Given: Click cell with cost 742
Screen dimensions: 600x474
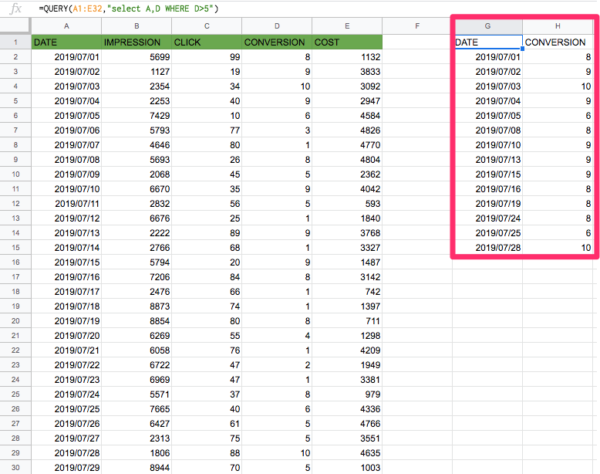Looking at the screenshot, I should [x=347, y=292].
